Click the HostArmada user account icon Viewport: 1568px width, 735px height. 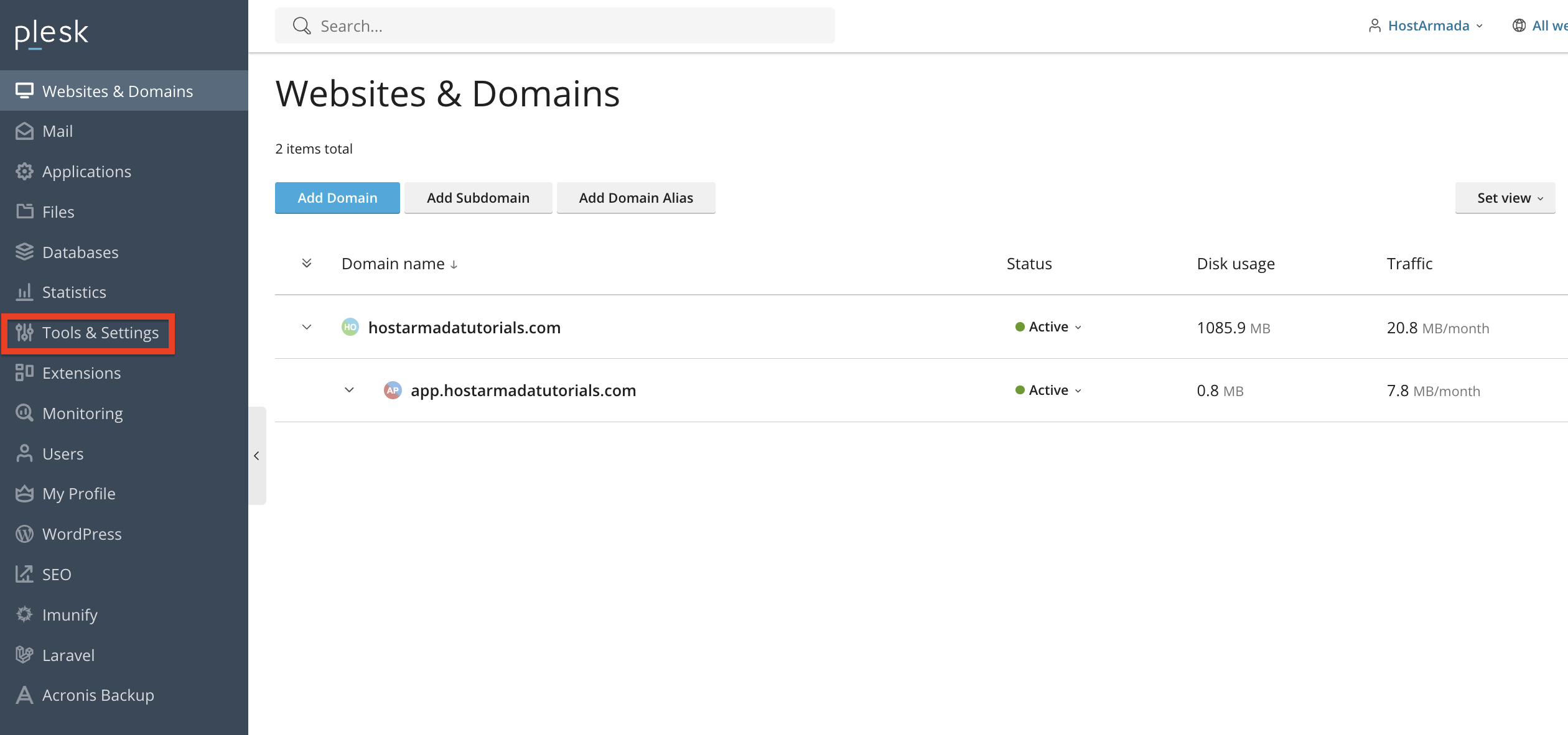pos(1375,25)
